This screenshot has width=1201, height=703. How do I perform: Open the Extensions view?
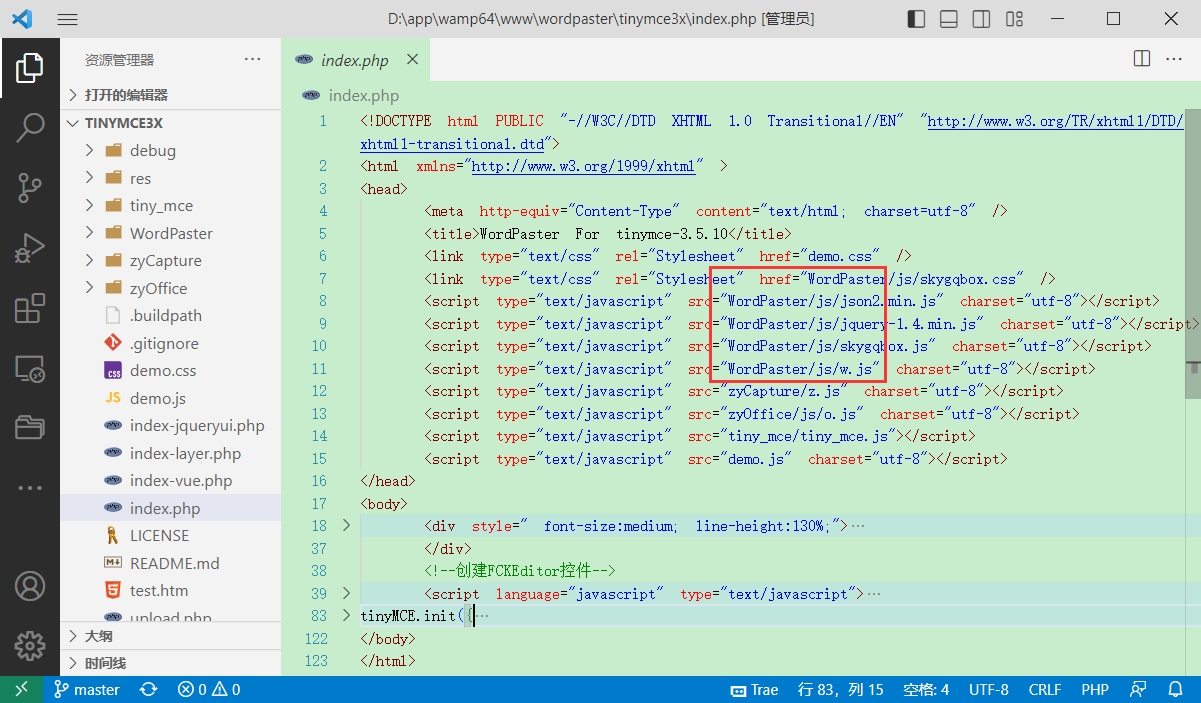pyautogui.click(x=30, y=309)
